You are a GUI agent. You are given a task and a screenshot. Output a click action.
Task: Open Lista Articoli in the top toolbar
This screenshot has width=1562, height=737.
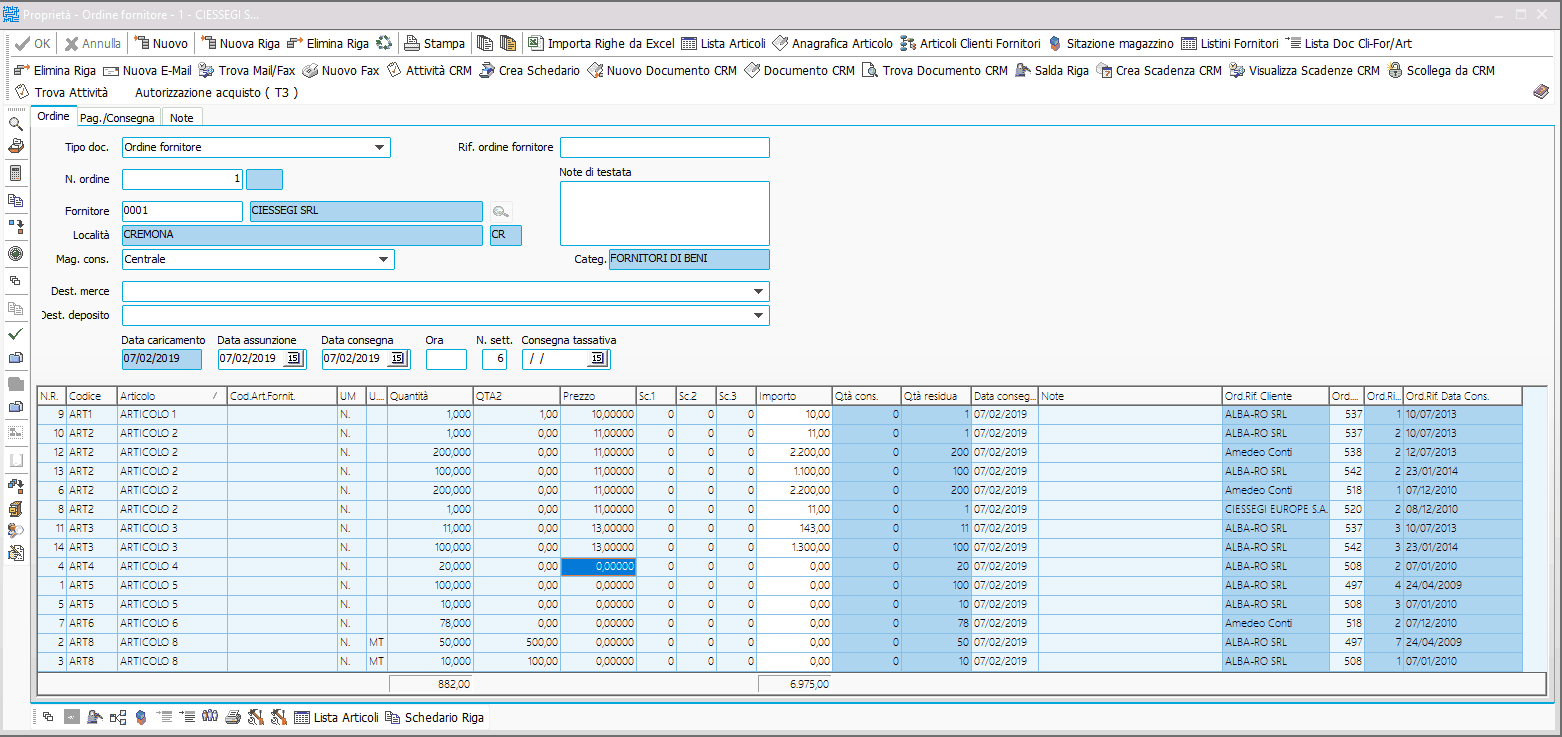[x=723, y=44]
